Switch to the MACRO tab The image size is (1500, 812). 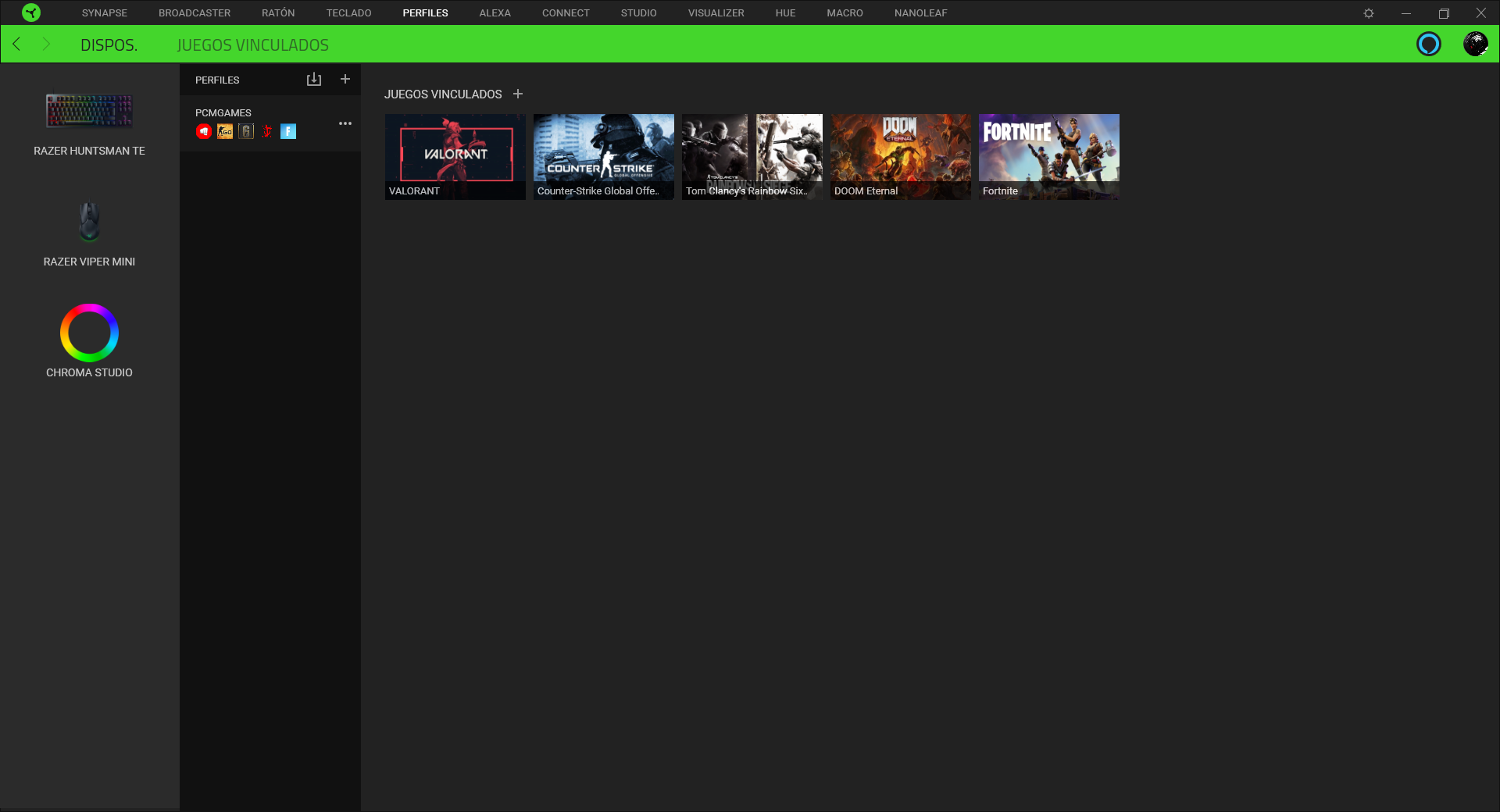[x=845, y=13]
